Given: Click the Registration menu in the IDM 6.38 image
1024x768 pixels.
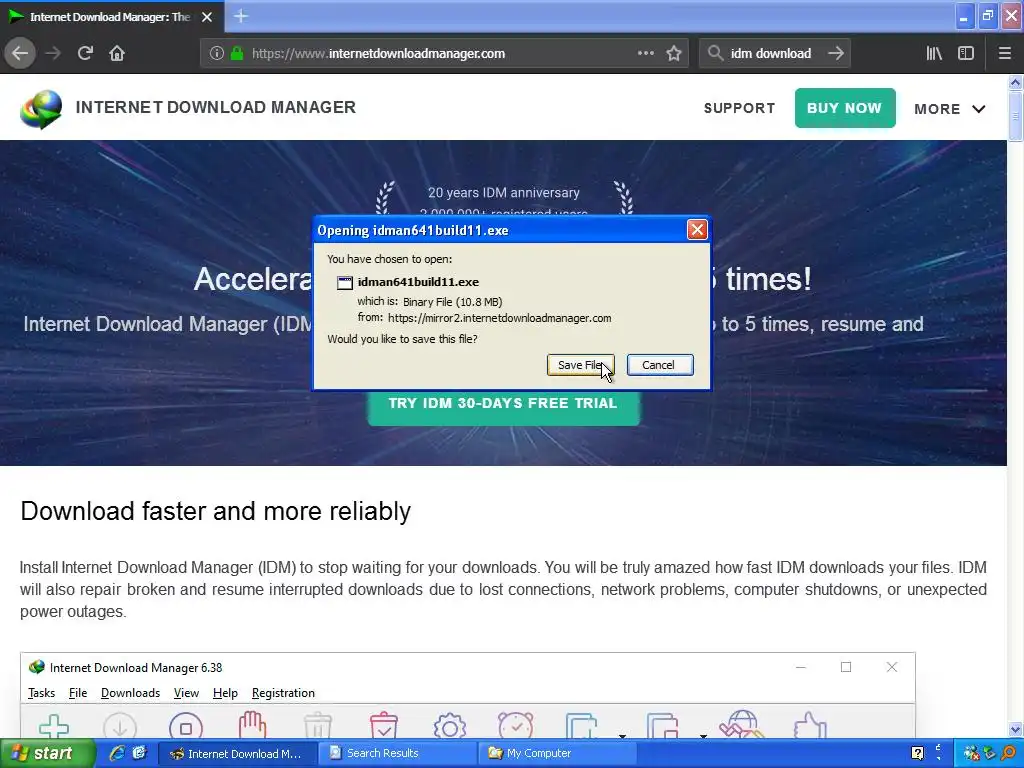Looking at the screenshot, I should pos(283,693).
